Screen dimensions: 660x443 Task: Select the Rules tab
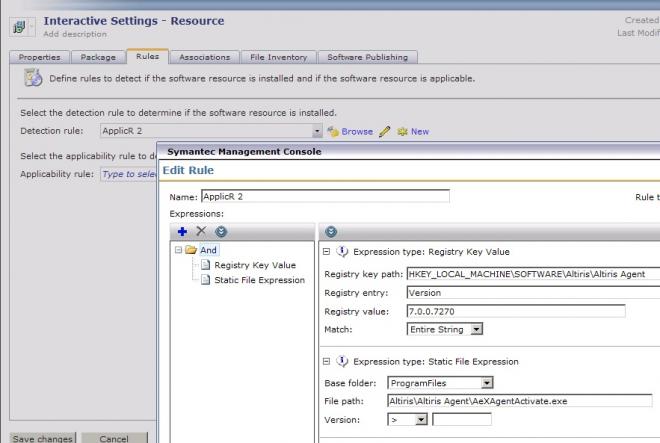(147, 56)
